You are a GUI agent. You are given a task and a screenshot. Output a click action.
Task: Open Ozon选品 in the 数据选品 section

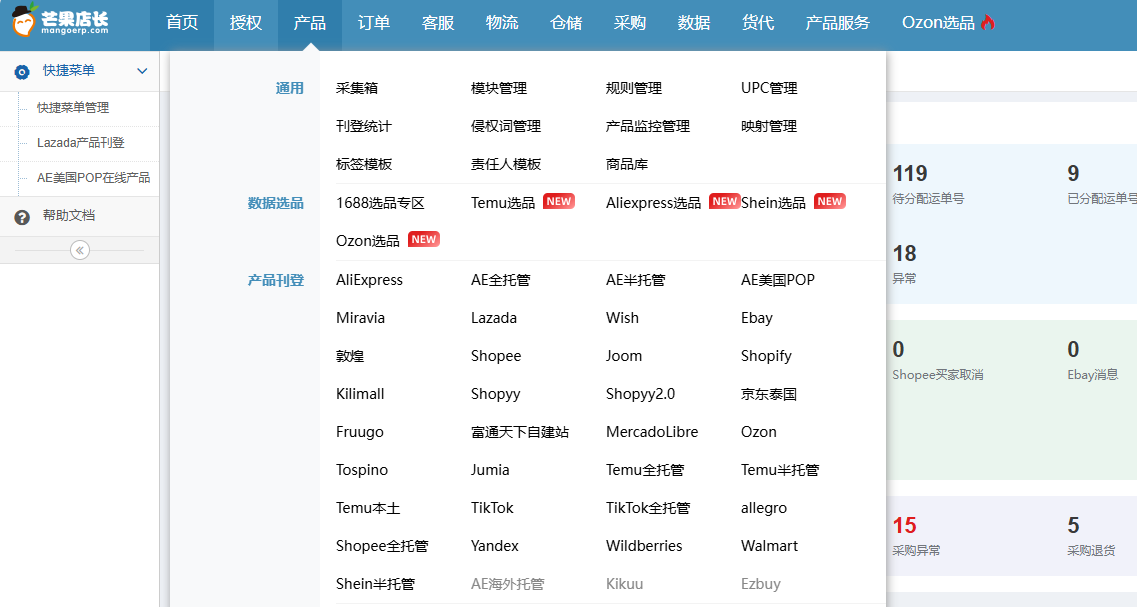point(368,241)
